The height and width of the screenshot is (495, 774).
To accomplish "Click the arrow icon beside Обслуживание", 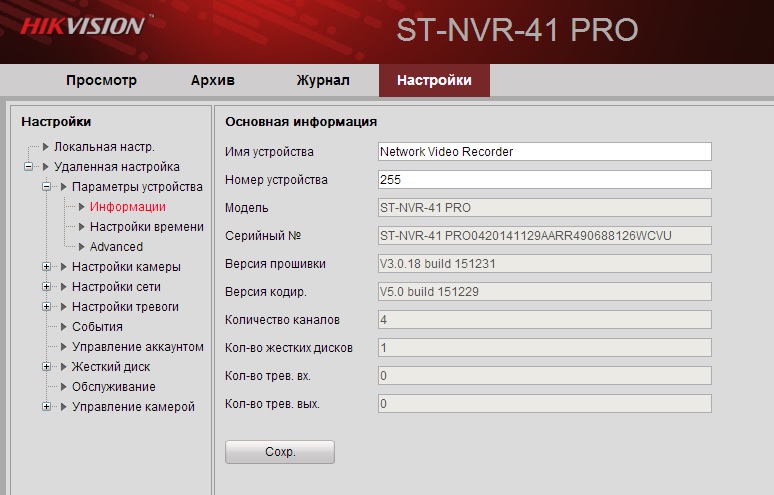I will (63, 386).
